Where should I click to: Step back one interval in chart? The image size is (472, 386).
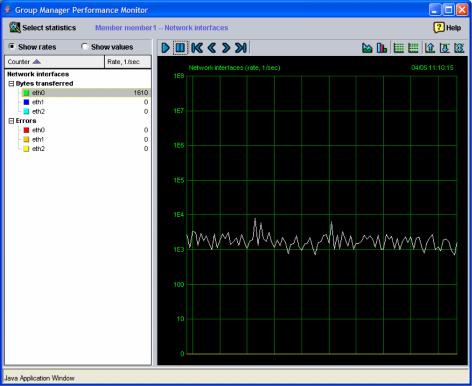212,48
